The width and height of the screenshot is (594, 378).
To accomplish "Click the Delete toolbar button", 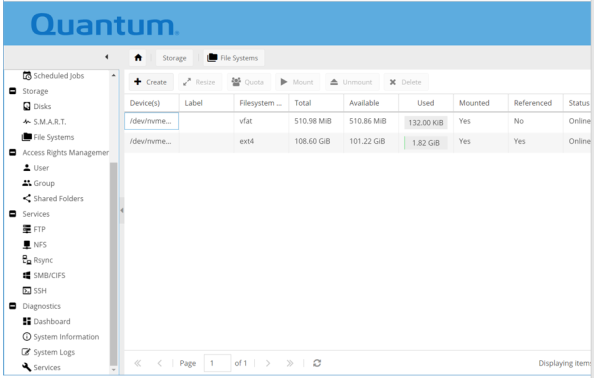I will (406, 82).
